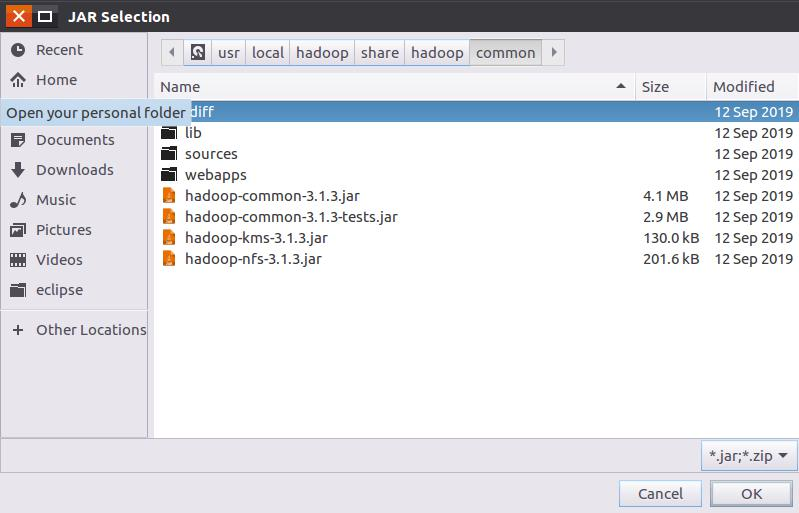Open the eclipse bookmark folder
Screen dimensions: 799x513
(47, 290)
